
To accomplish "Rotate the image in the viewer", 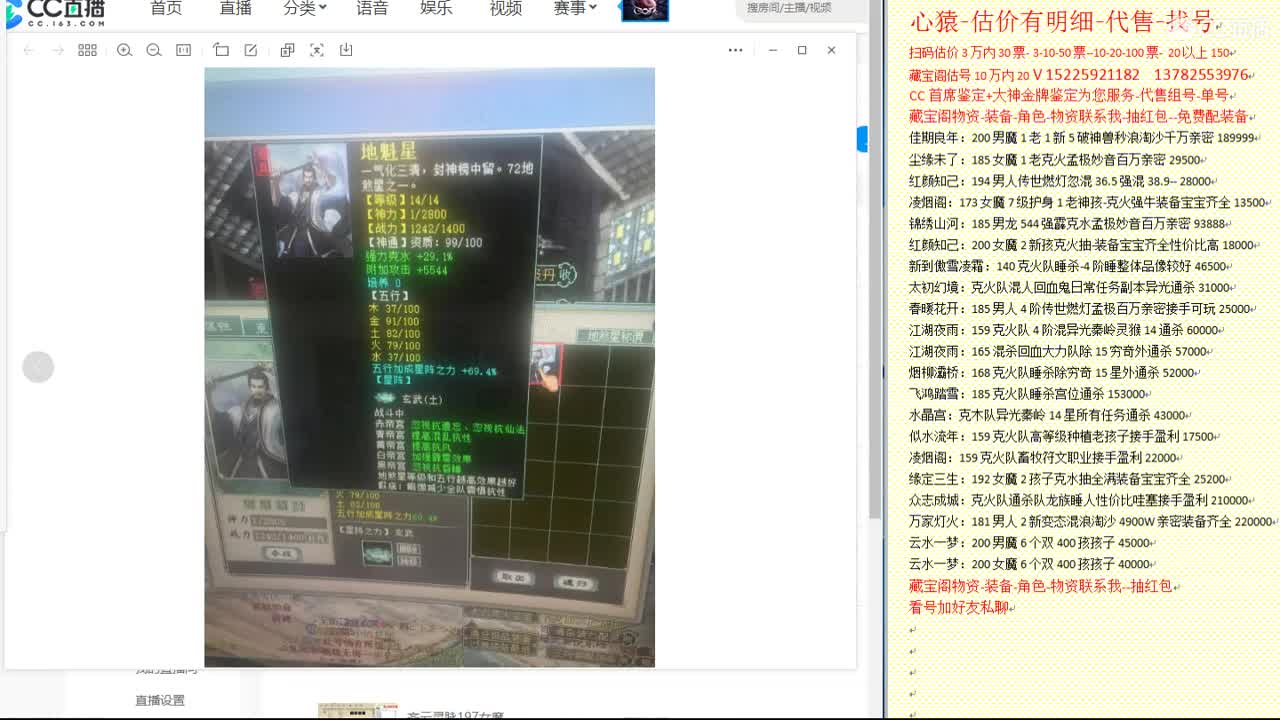I will pyautogui.click(x=221, y=50).
